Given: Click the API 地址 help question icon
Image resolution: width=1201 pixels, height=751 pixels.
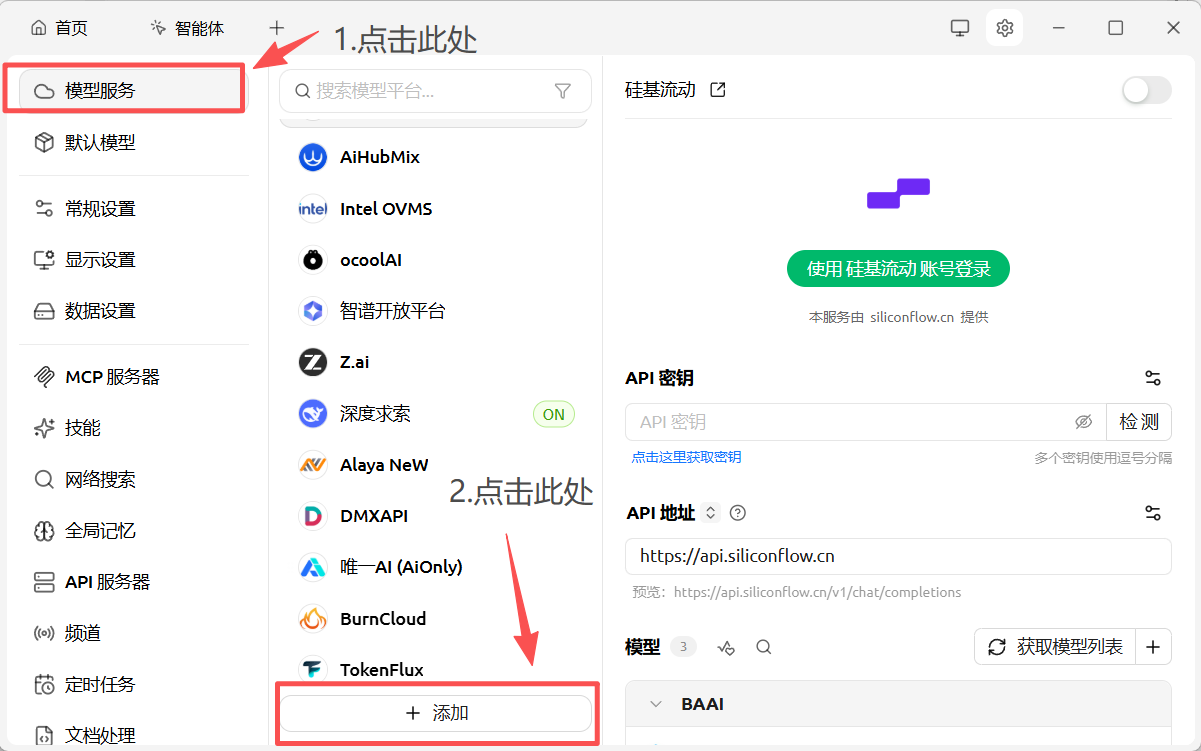Looking at the screenshot, I should tap(738, 513).
